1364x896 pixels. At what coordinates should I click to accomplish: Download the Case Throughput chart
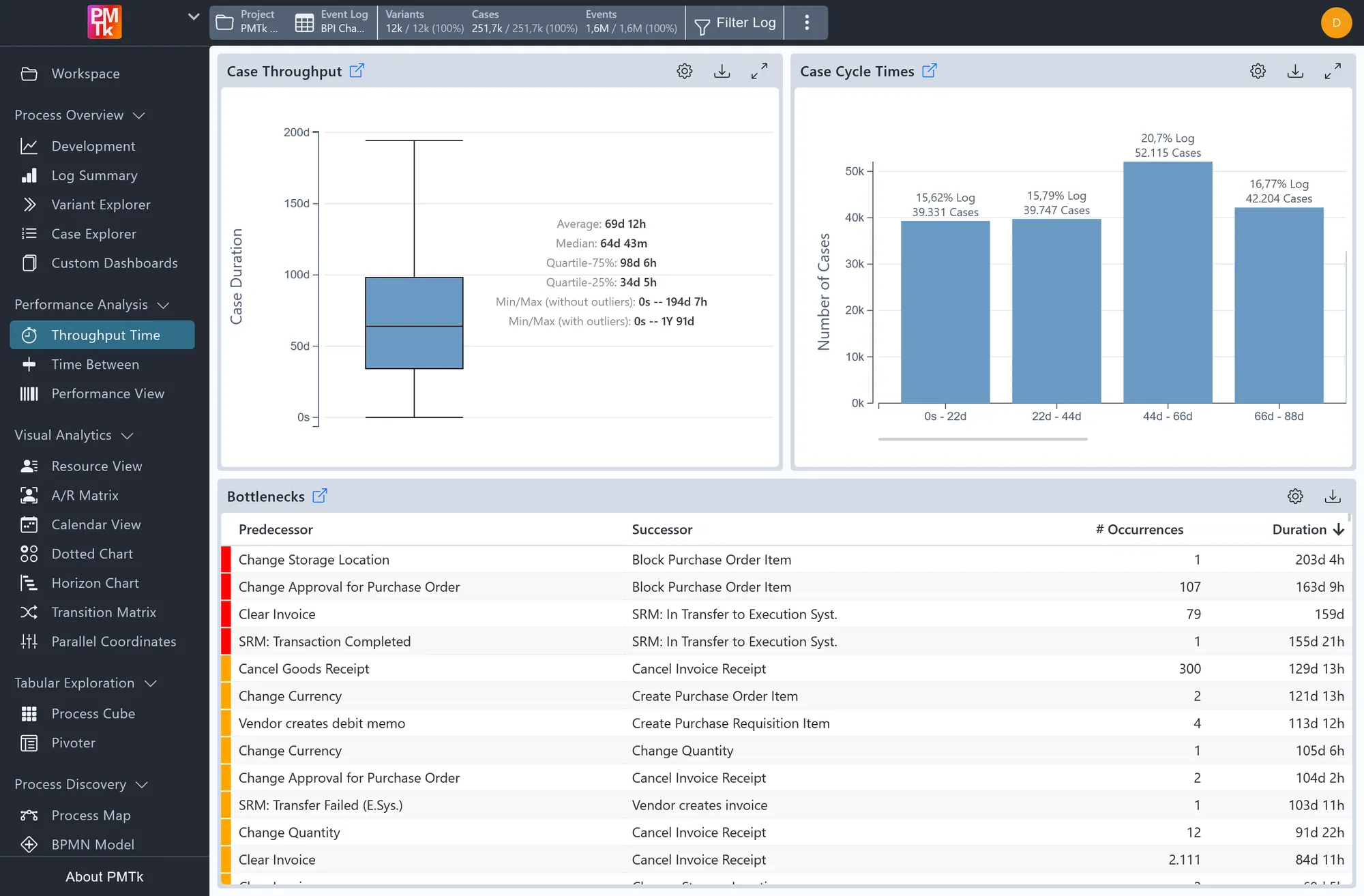(722, 71)
